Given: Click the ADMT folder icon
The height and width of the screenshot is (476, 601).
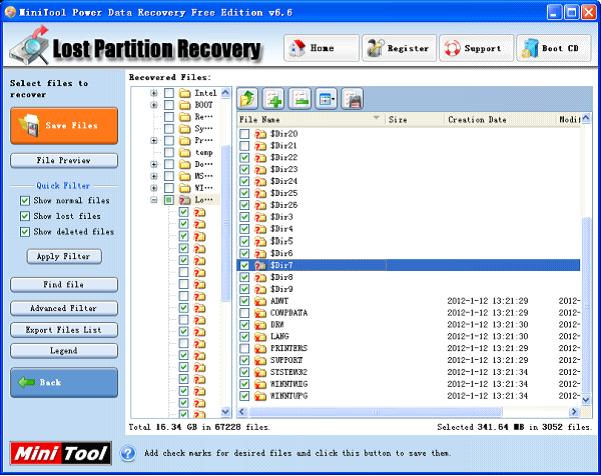Looking at the screenshot, I should (x=261, y=301).
